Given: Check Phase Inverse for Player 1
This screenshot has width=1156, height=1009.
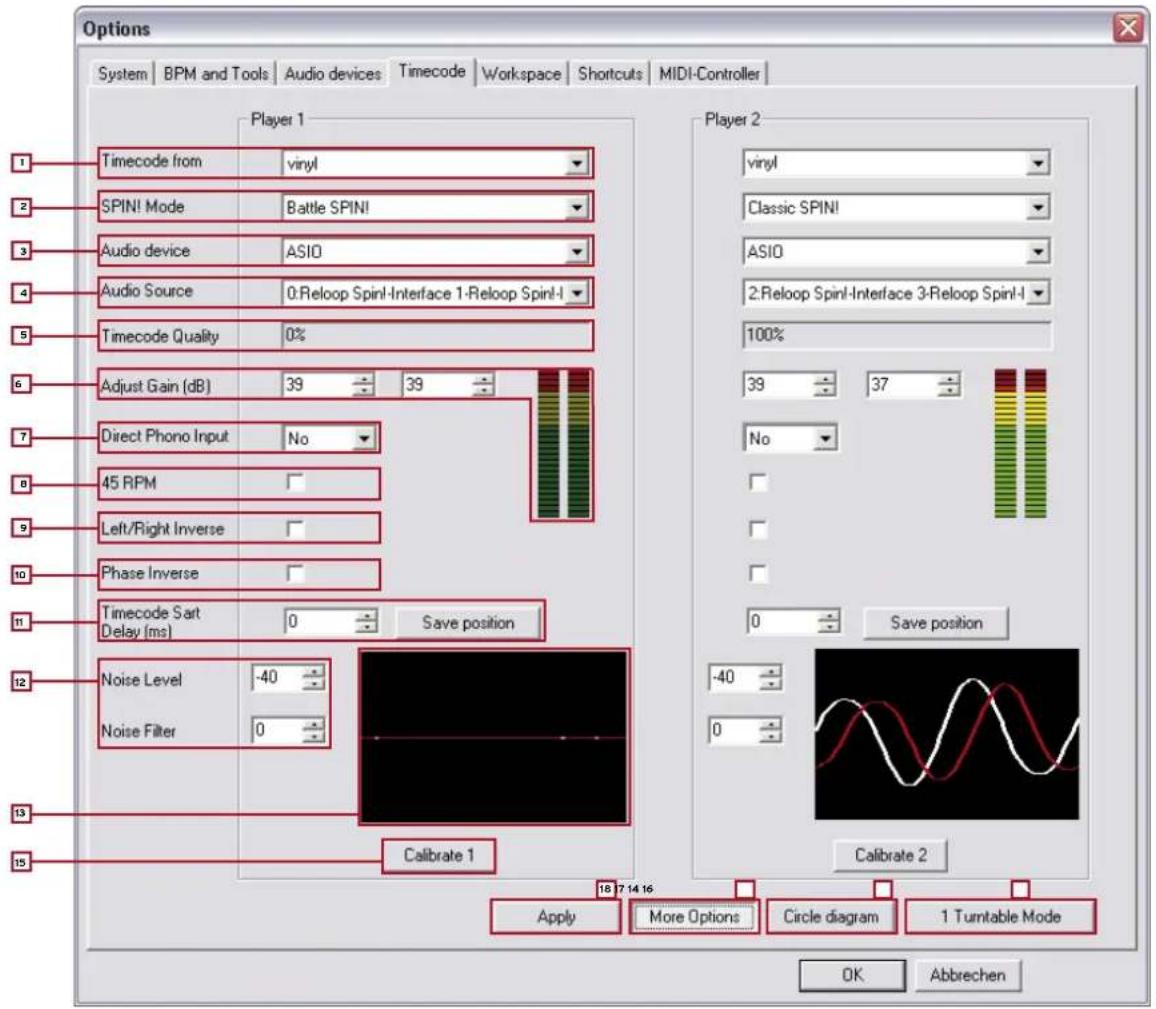Looking at the screenshot, I should click(x=295, y=574).
